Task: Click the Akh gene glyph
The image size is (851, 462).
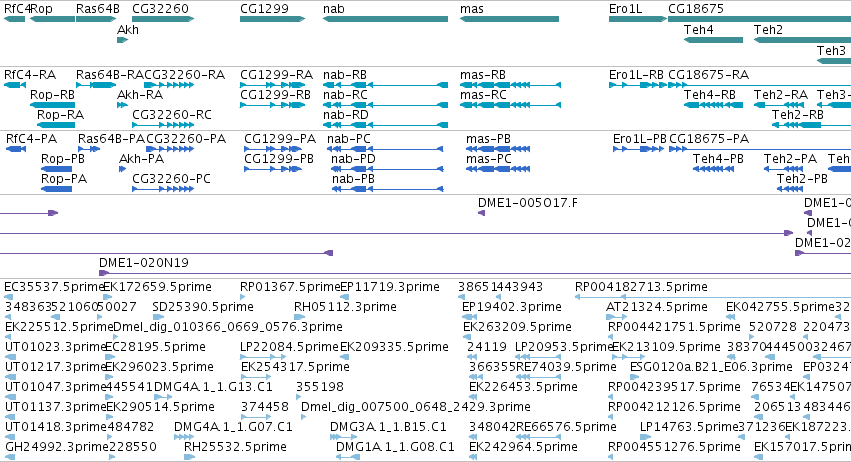Action: [122, 40]
